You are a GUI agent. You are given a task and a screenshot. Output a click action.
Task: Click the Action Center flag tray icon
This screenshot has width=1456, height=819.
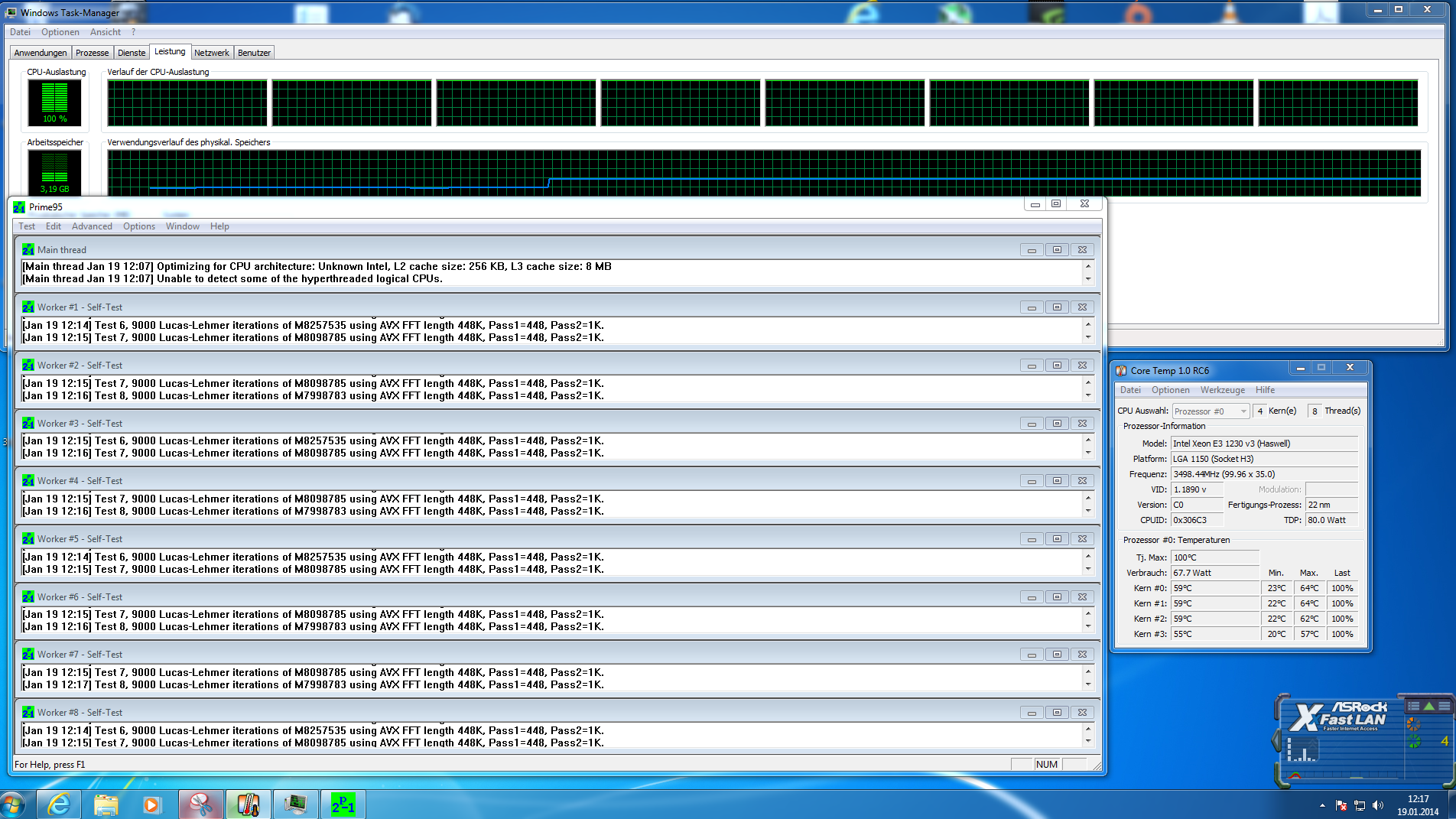(1341, 805)
